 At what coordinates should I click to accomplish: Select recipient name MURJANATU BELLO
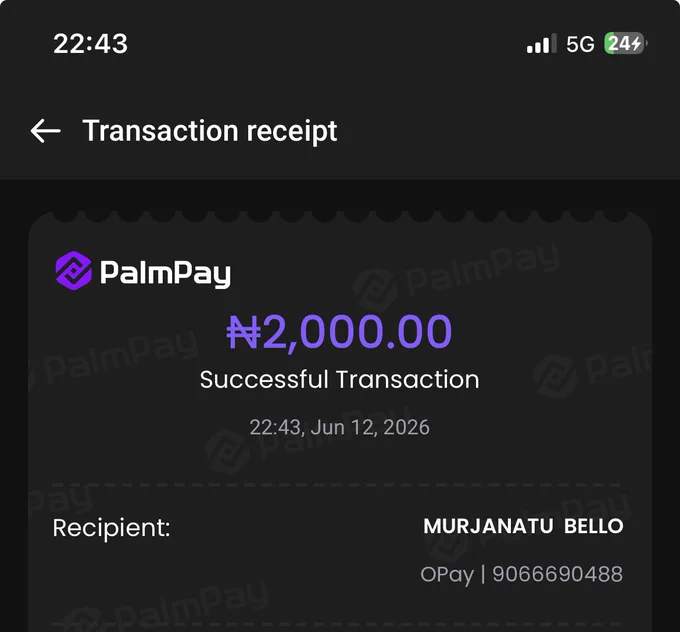click(523, 526)
